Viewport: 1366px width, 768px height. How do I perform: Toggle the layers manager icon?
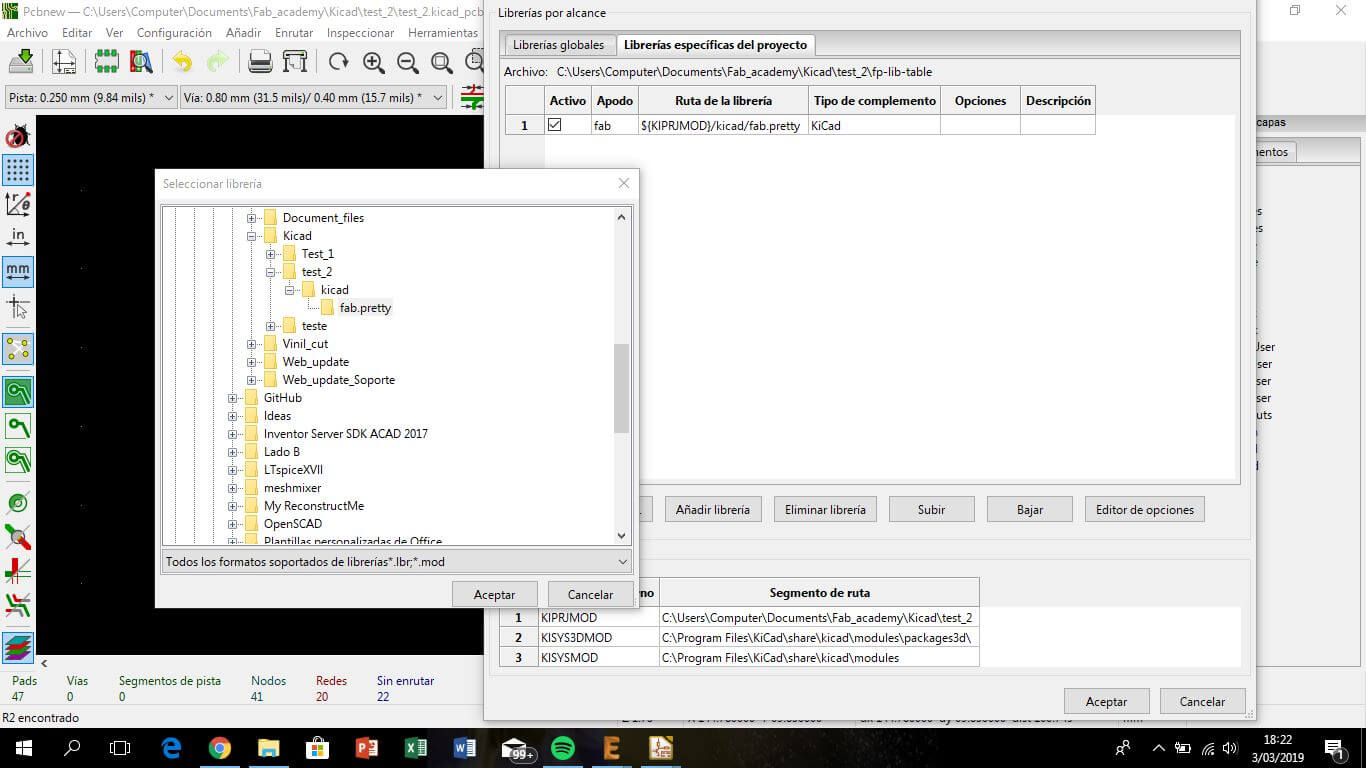(x=18, y=648)
